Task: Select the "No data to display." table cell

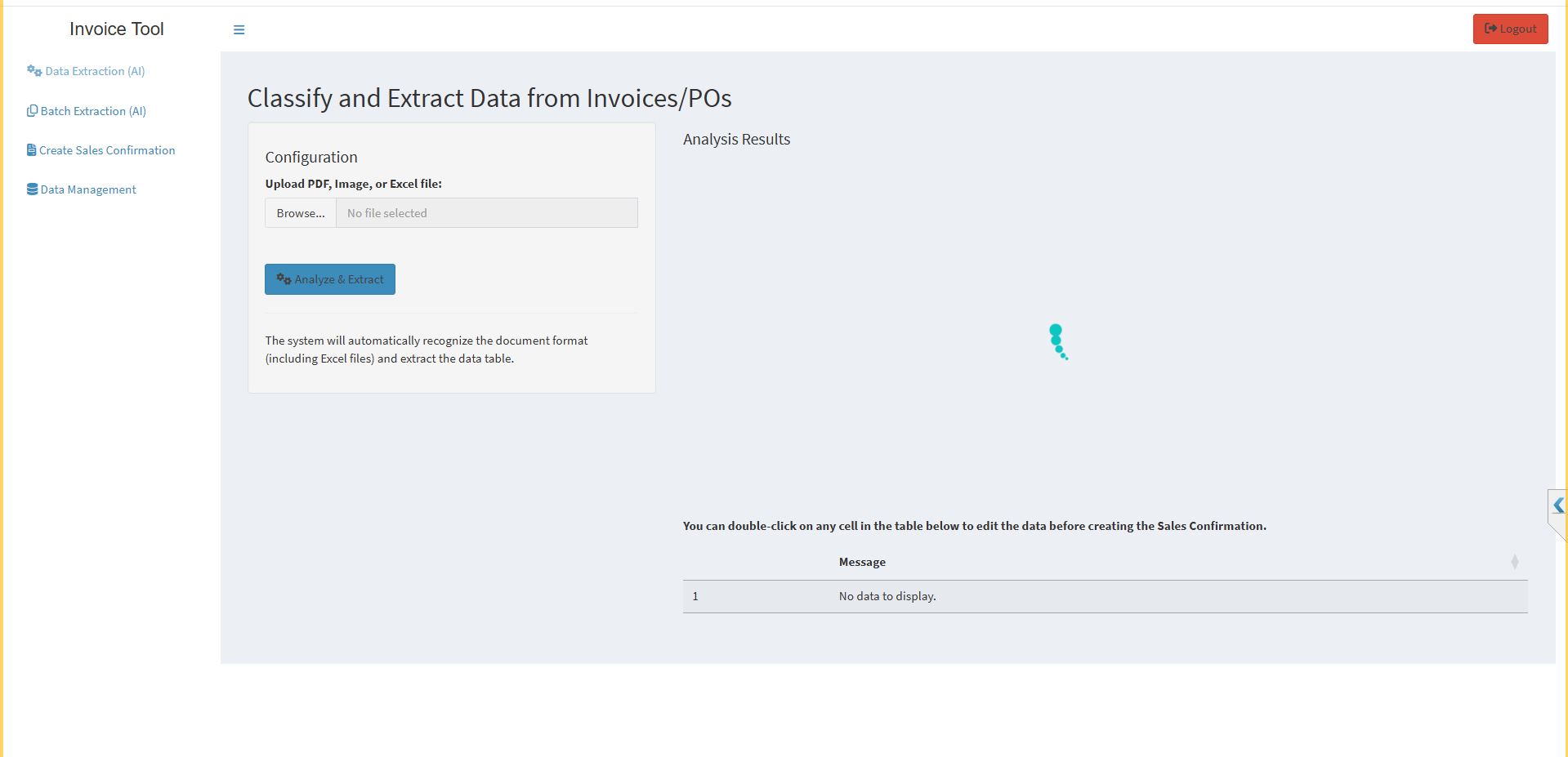Action: pos(887,596)
